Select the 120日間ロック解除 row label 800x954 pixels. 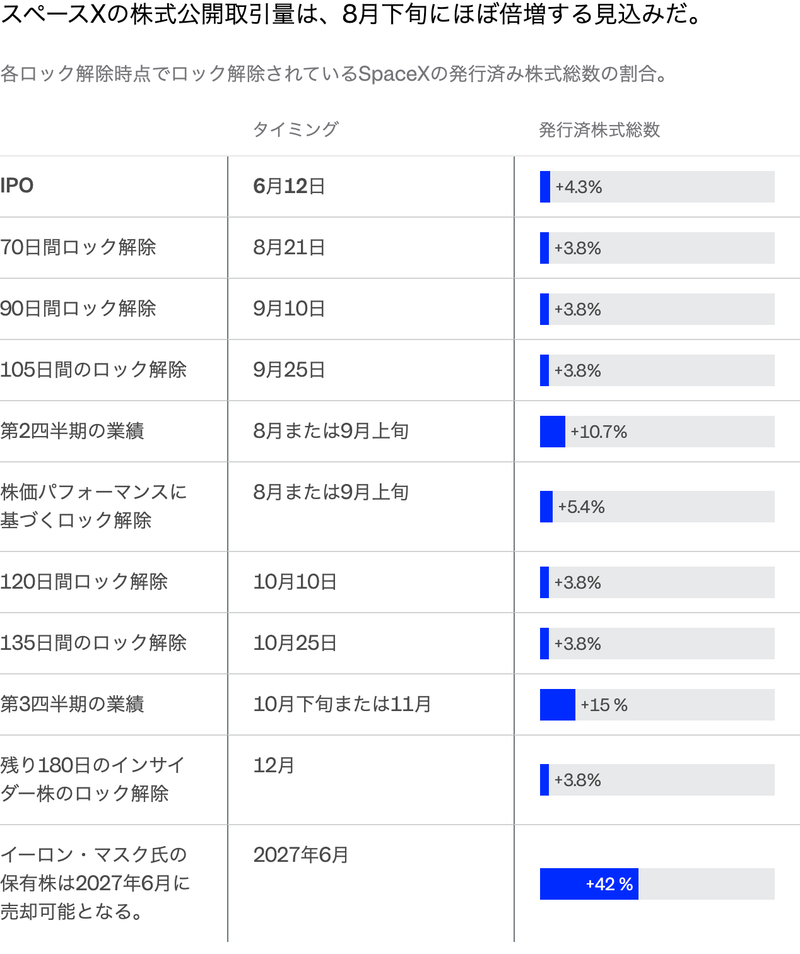coord(84,582)
